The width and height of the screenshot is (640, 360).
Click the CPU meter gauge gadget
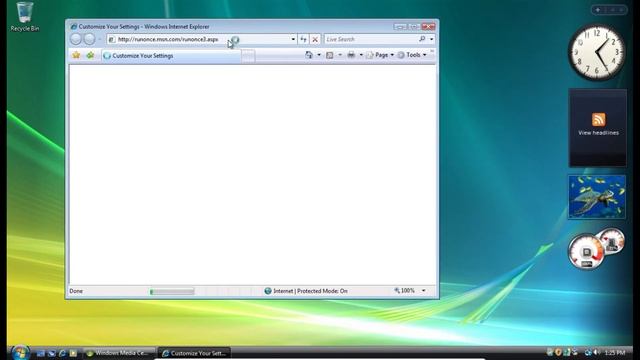pos(587,251)
